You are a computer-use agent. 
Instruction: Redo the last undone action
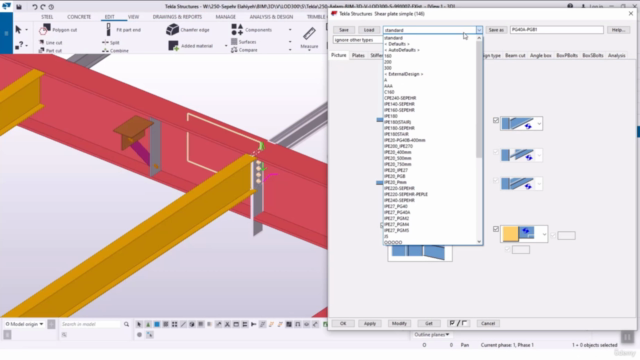click(x=43, y=7)
